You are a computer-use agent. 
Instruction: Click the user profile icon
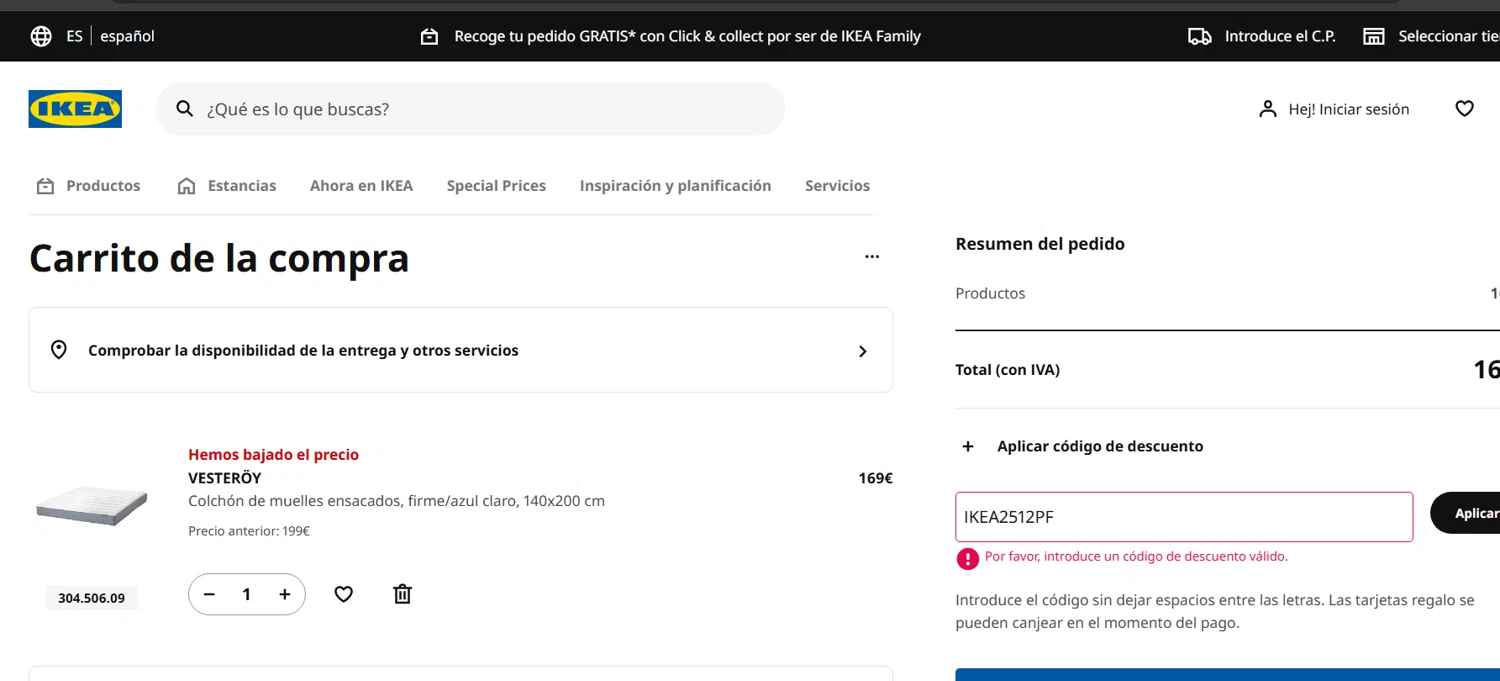click(1268, 109)
